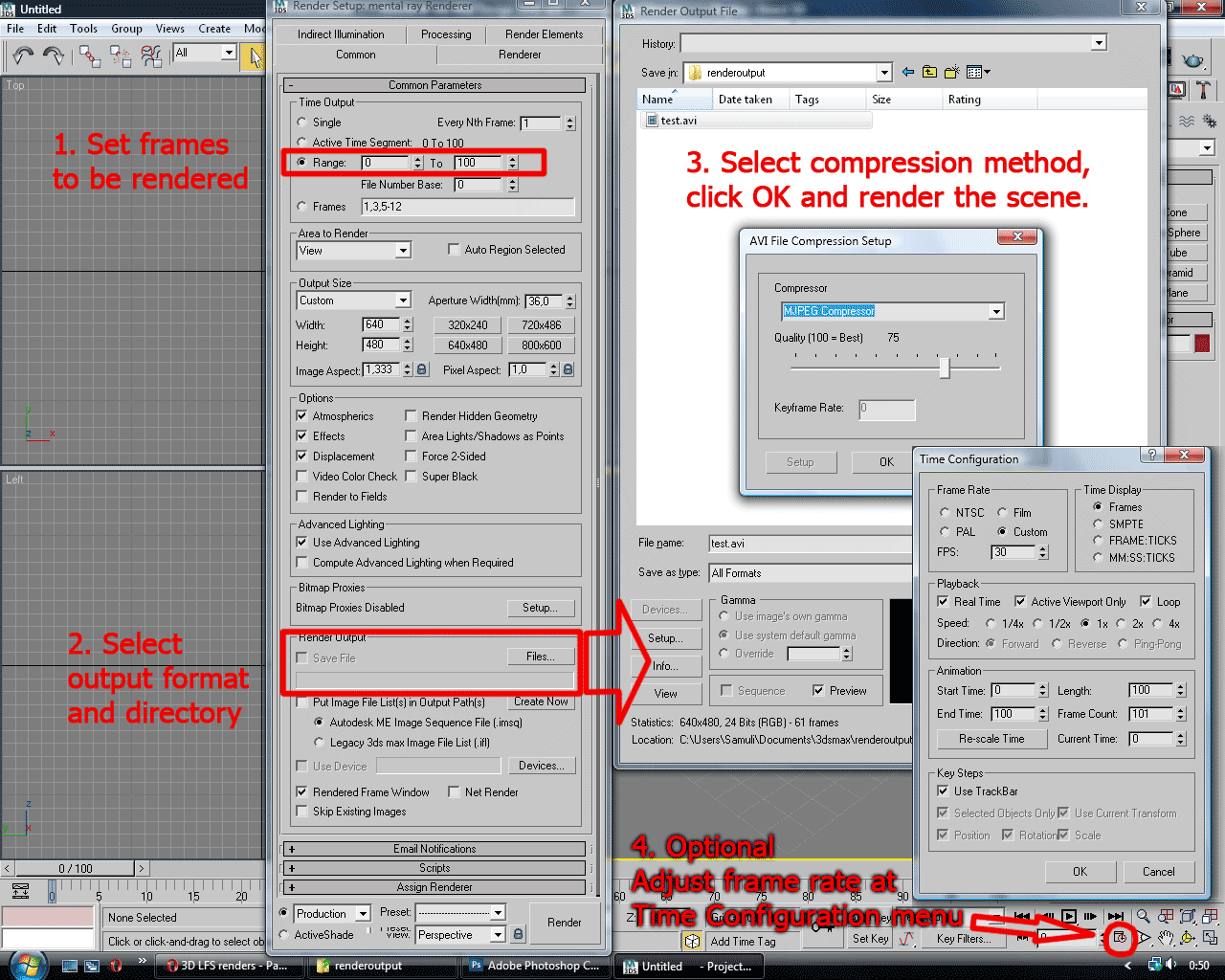Enable the Net Render checkbox
This screenshot has width=1225, height=980.
(x=455, y=792)
